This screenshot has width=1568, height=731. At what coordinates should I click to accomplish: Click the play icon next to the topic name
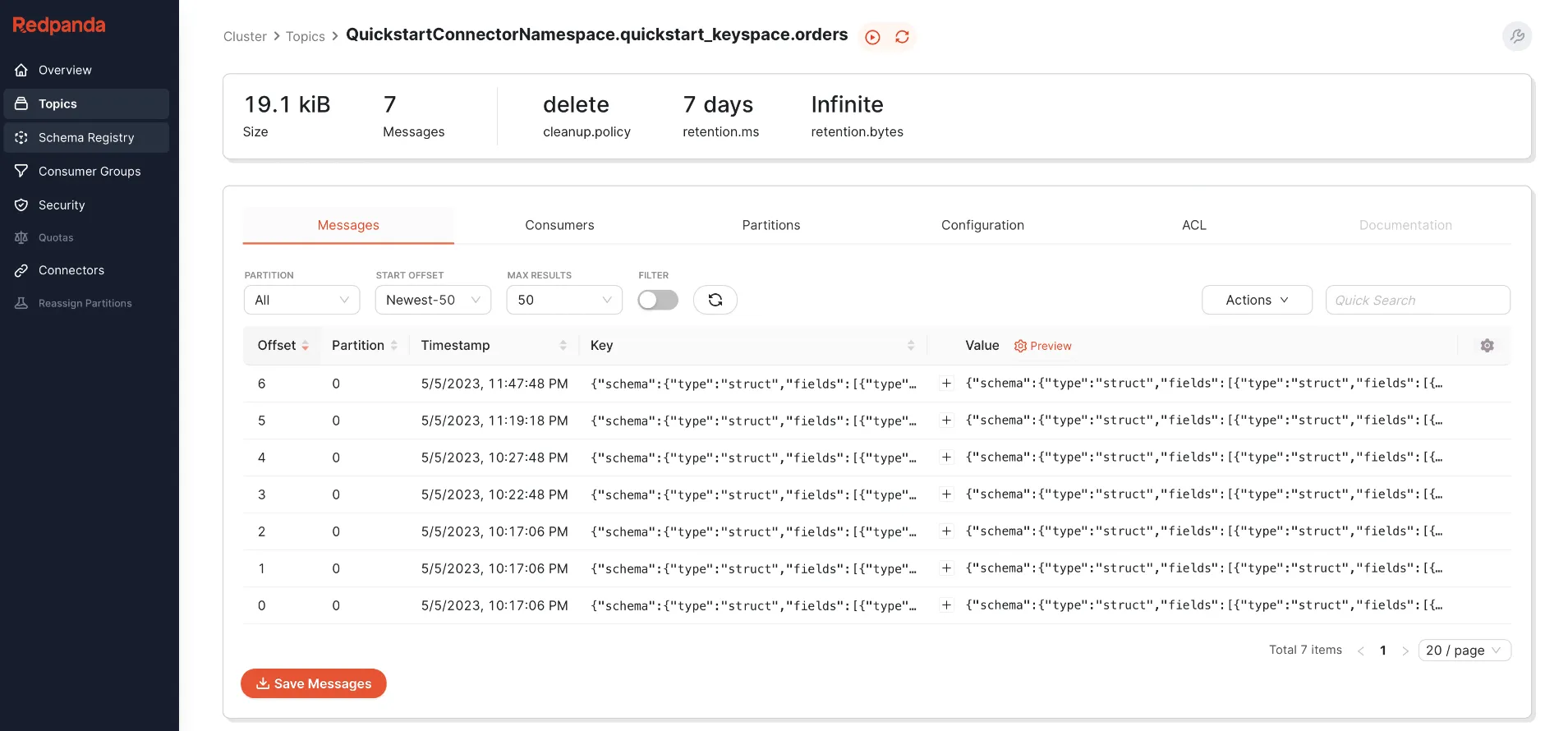[x=873, y=37]
